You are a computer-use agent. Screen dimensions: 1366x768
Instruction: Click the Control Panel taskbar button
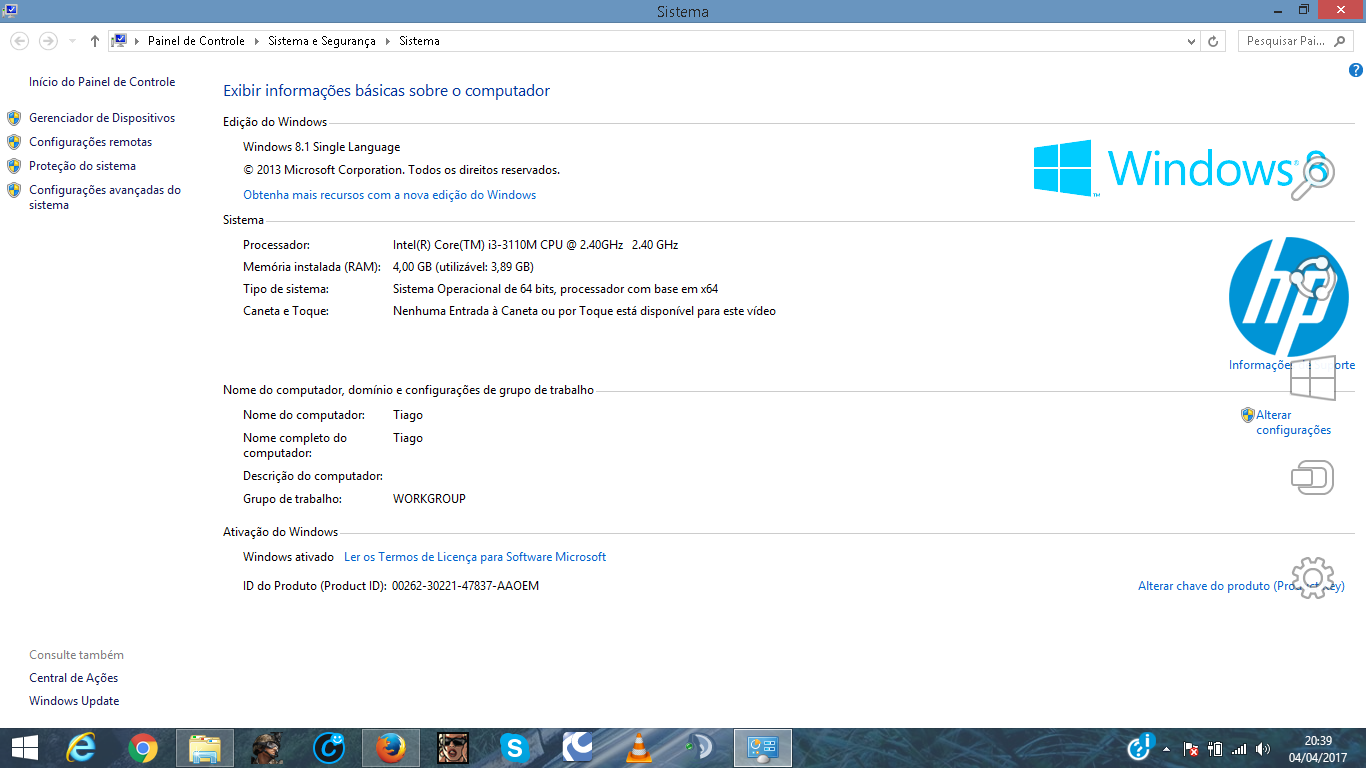(763, 747)
